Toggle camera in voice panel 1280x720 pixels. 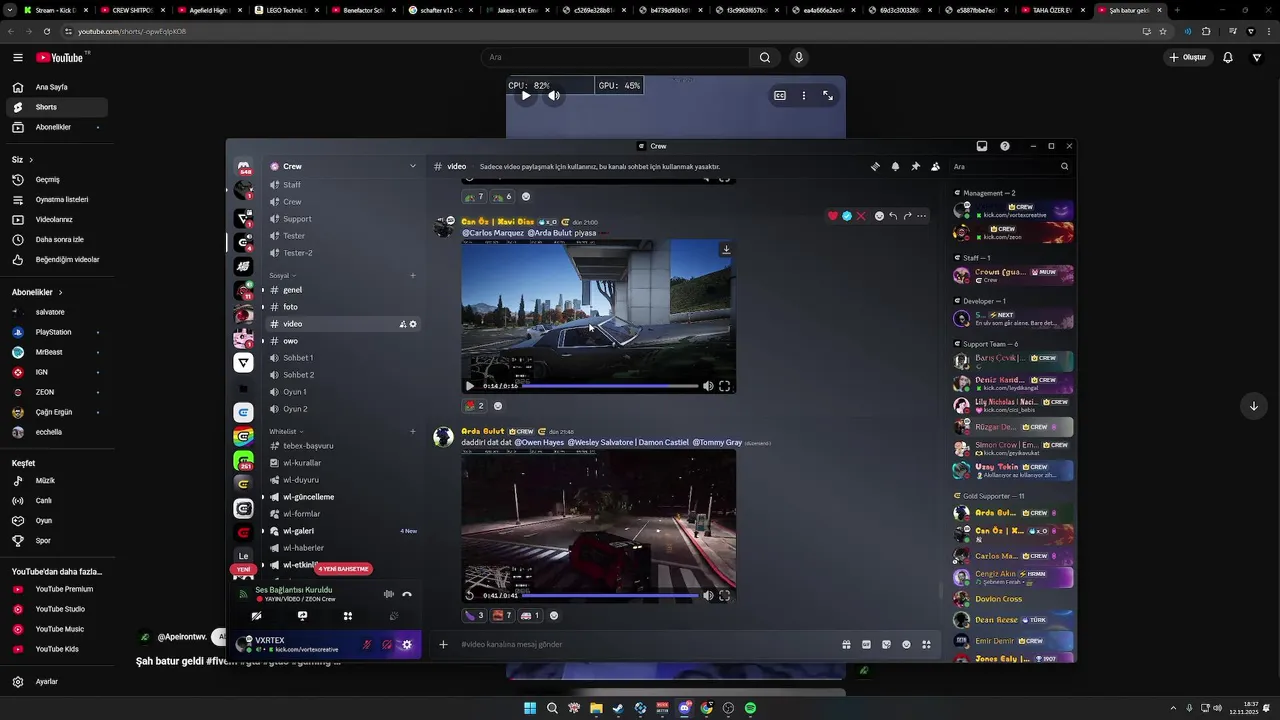click(x=256, y=616)
